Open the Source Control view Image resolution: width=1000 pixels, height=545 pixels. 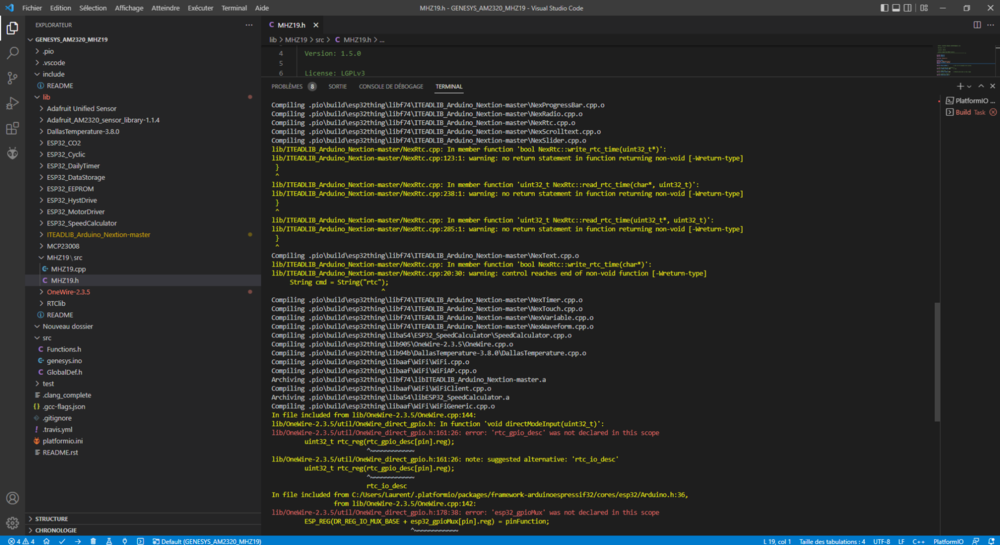12,78
